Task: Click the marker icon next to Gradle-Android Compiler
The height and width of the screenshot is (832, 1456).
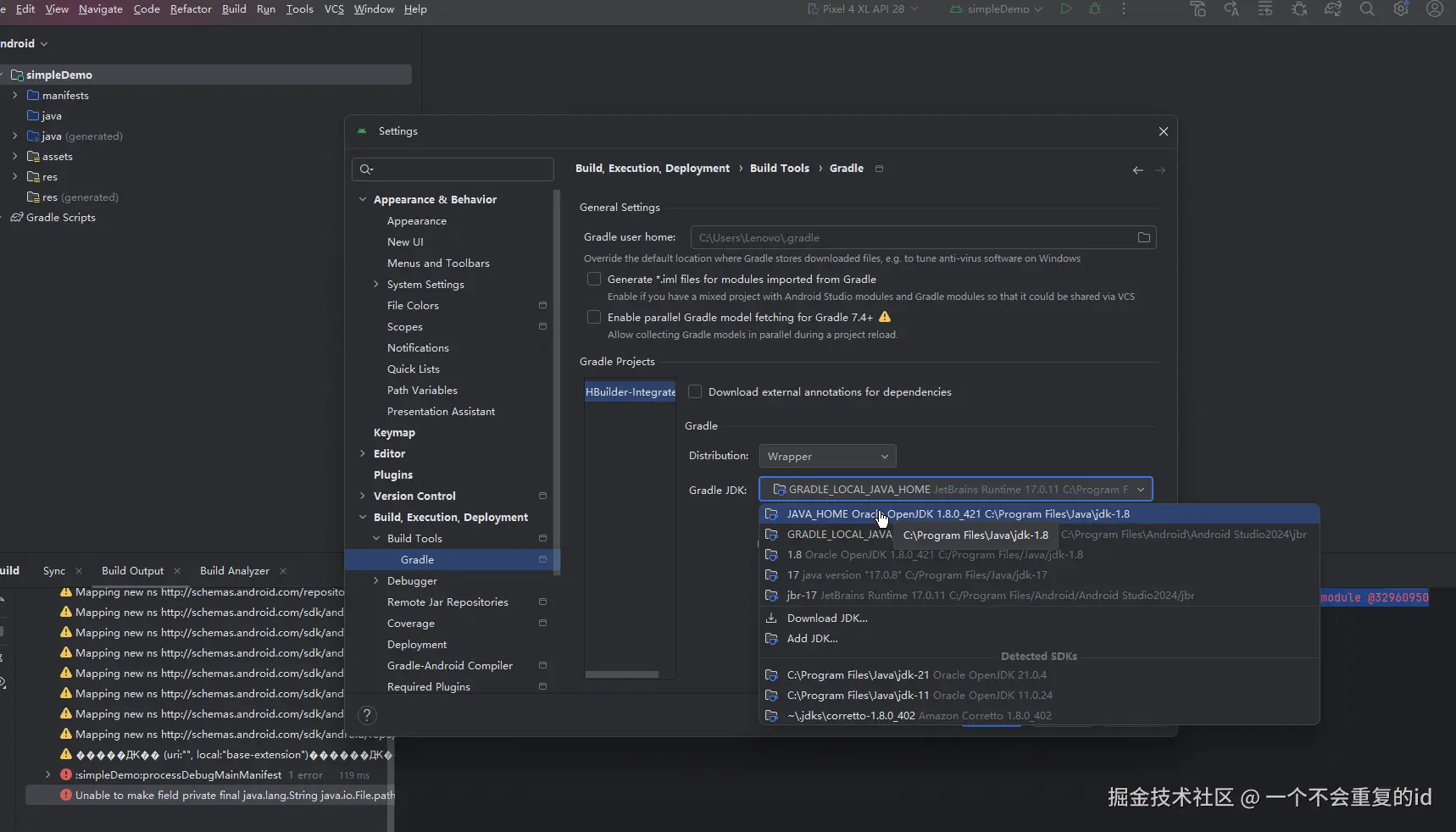Action: point(542,665)
